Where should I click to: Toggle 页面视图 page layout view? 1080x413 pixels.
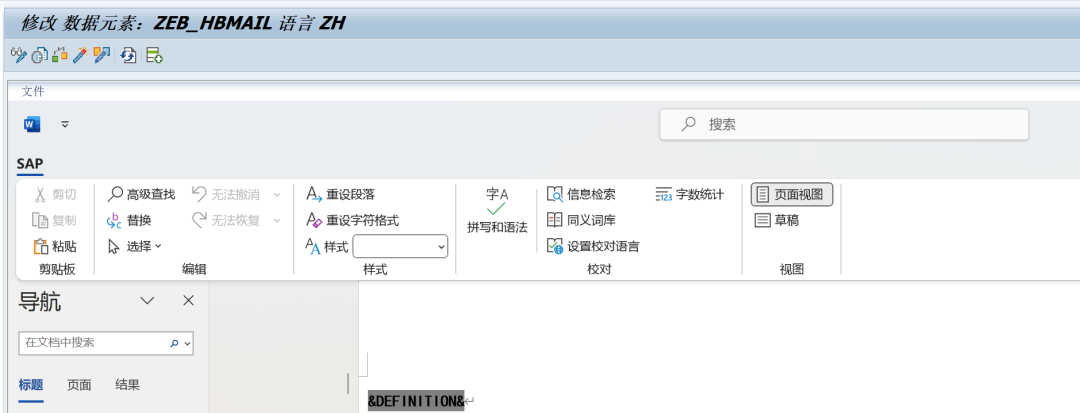[x=792, y=195]
